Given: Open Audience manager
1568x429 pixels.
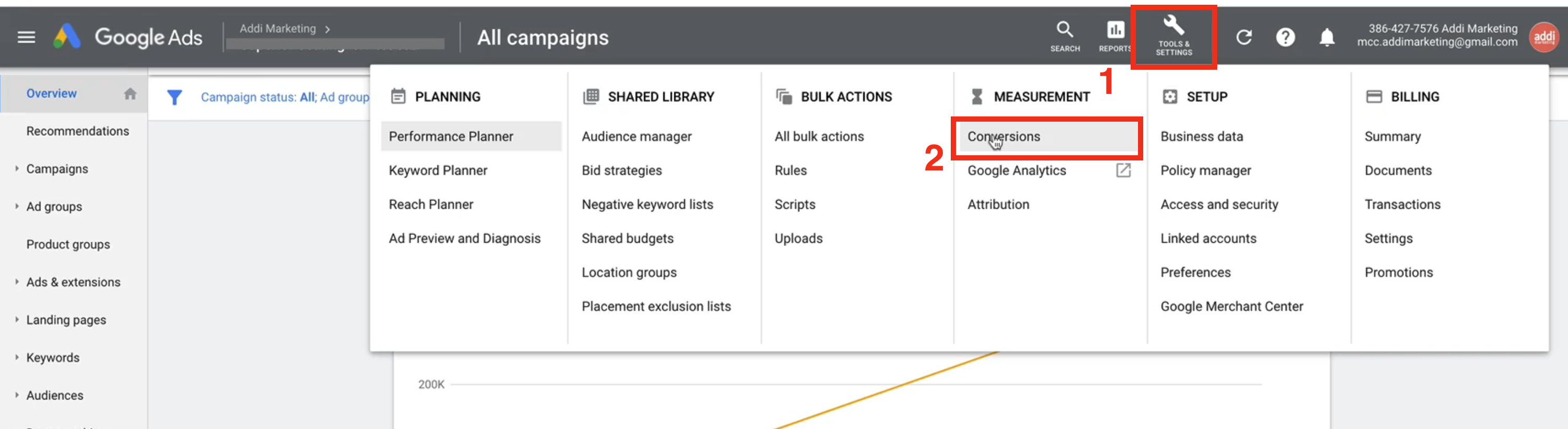Looking at the screenshot, I should tap(636, 136).
